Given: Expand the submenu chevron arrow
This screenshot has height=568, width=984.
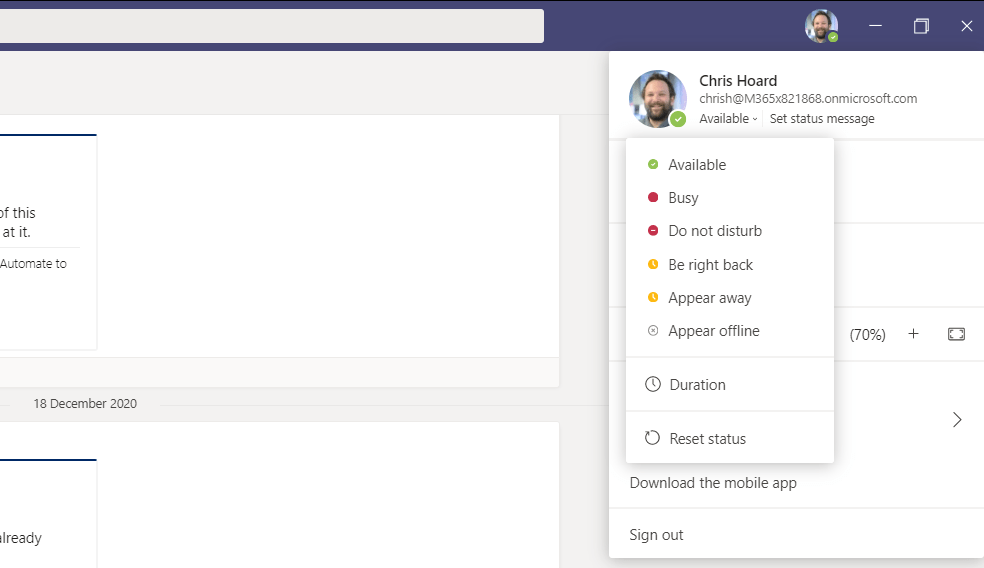Looking at the screenshot, I should [957, 420].
